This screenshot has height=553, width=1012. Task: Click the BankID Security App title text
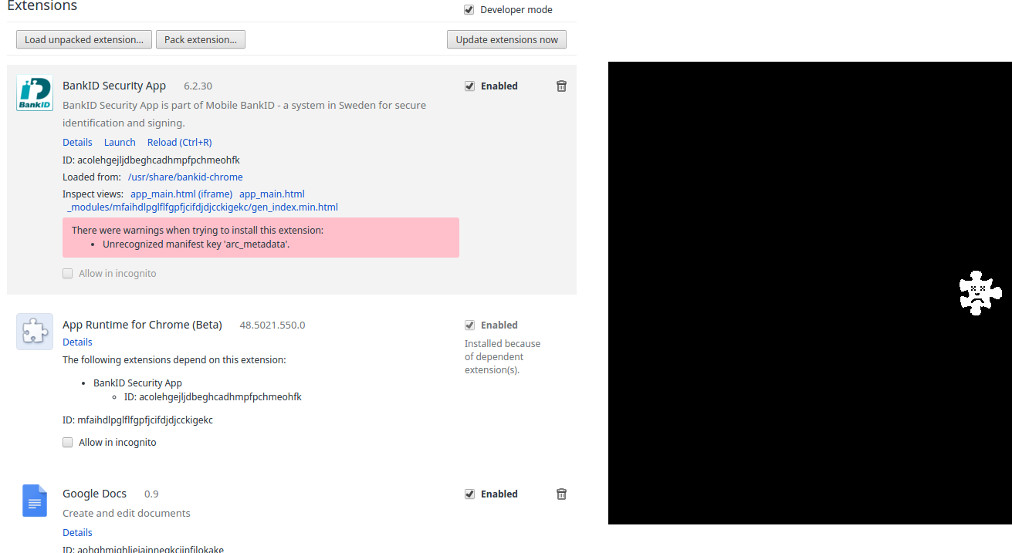[x=114, y=86]
